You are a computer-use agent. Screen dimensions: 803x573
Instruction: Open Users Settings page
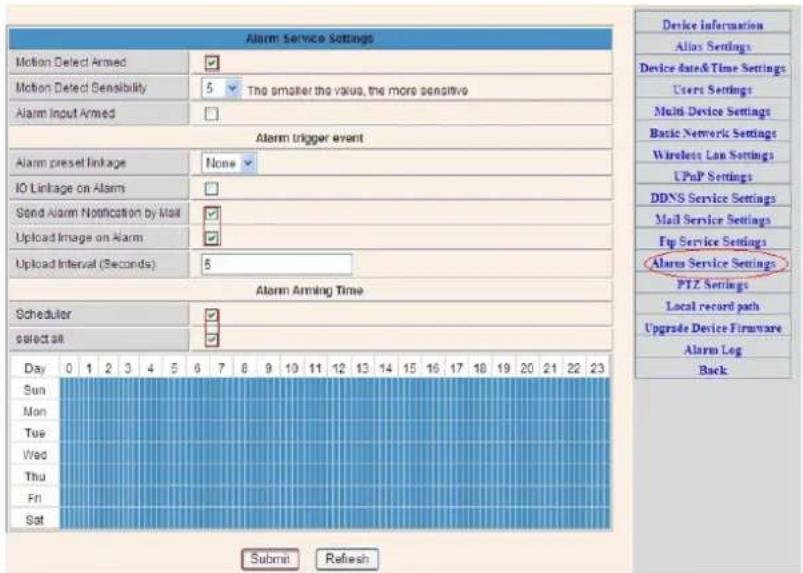point(713,90)
